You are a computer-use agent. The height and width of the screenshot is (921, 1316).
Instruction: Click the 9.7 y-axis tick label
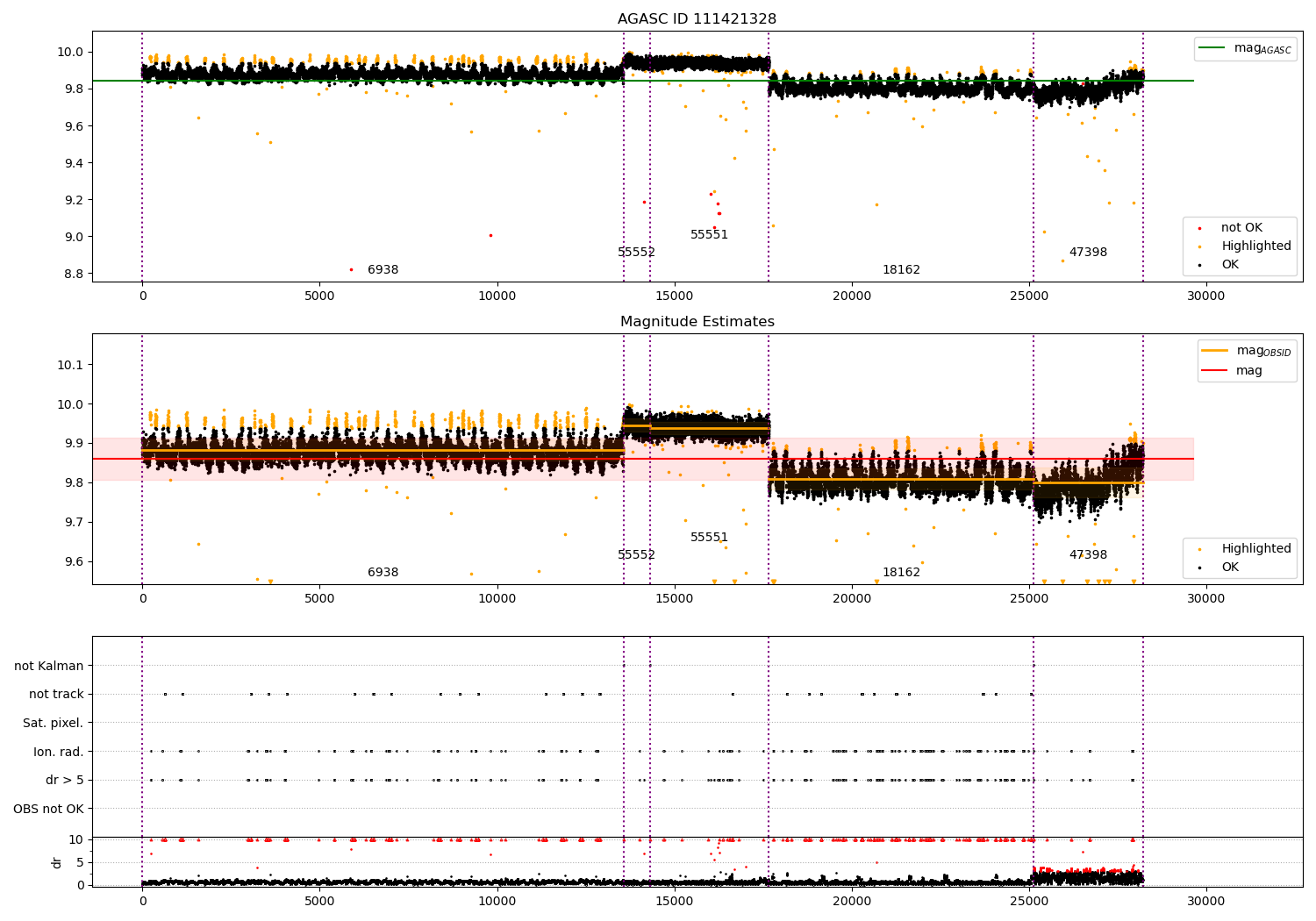74,523
